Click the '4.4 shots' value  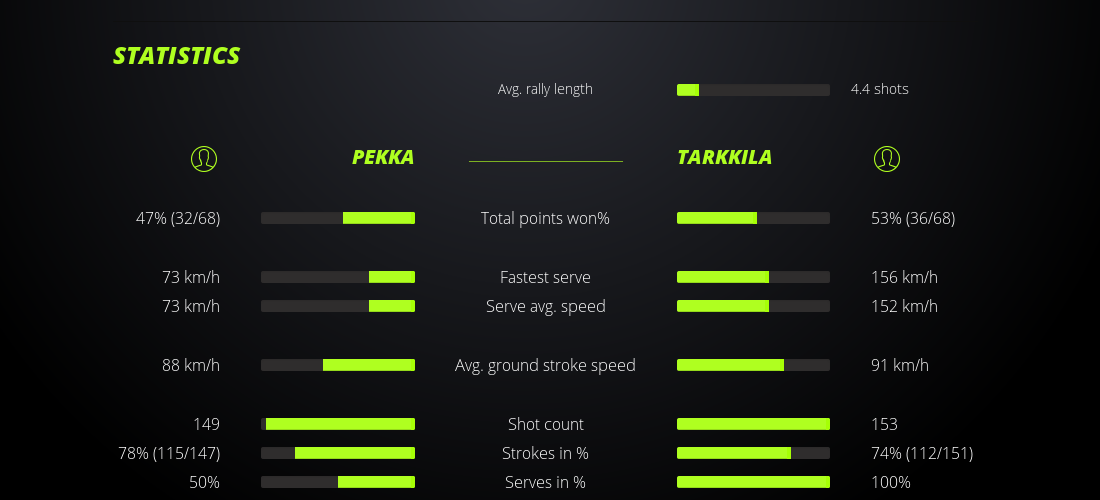(879, 89)
